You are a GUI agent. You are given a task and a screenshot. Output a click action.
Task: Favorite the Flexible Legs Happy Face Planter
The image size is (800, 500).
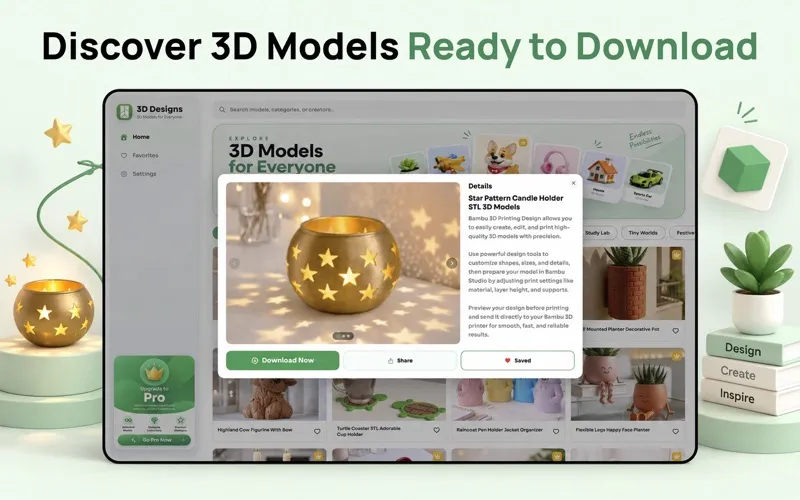676,431
